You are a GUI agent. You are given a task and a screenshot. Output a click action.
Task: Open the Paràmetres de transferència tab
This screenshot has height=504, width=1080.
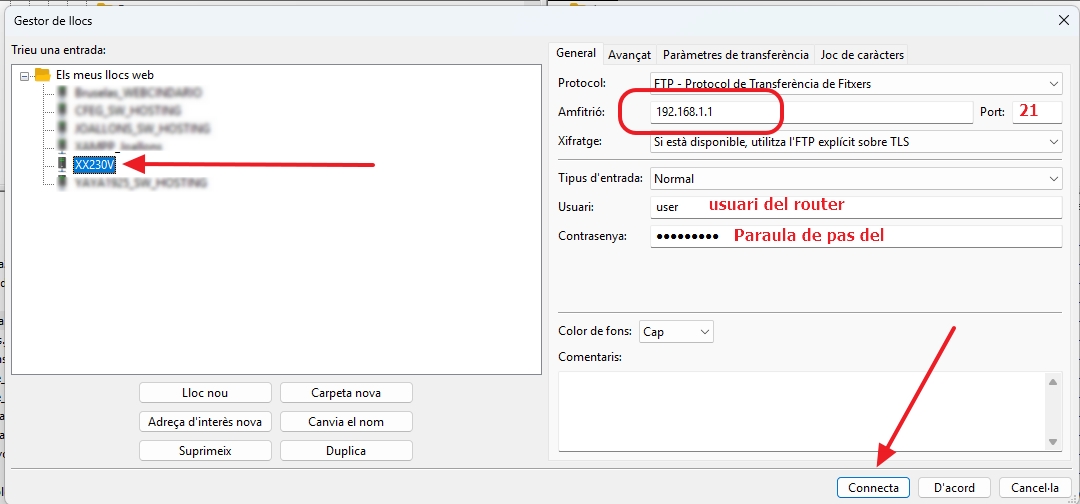pyautogui.click(x=736, y=54)
